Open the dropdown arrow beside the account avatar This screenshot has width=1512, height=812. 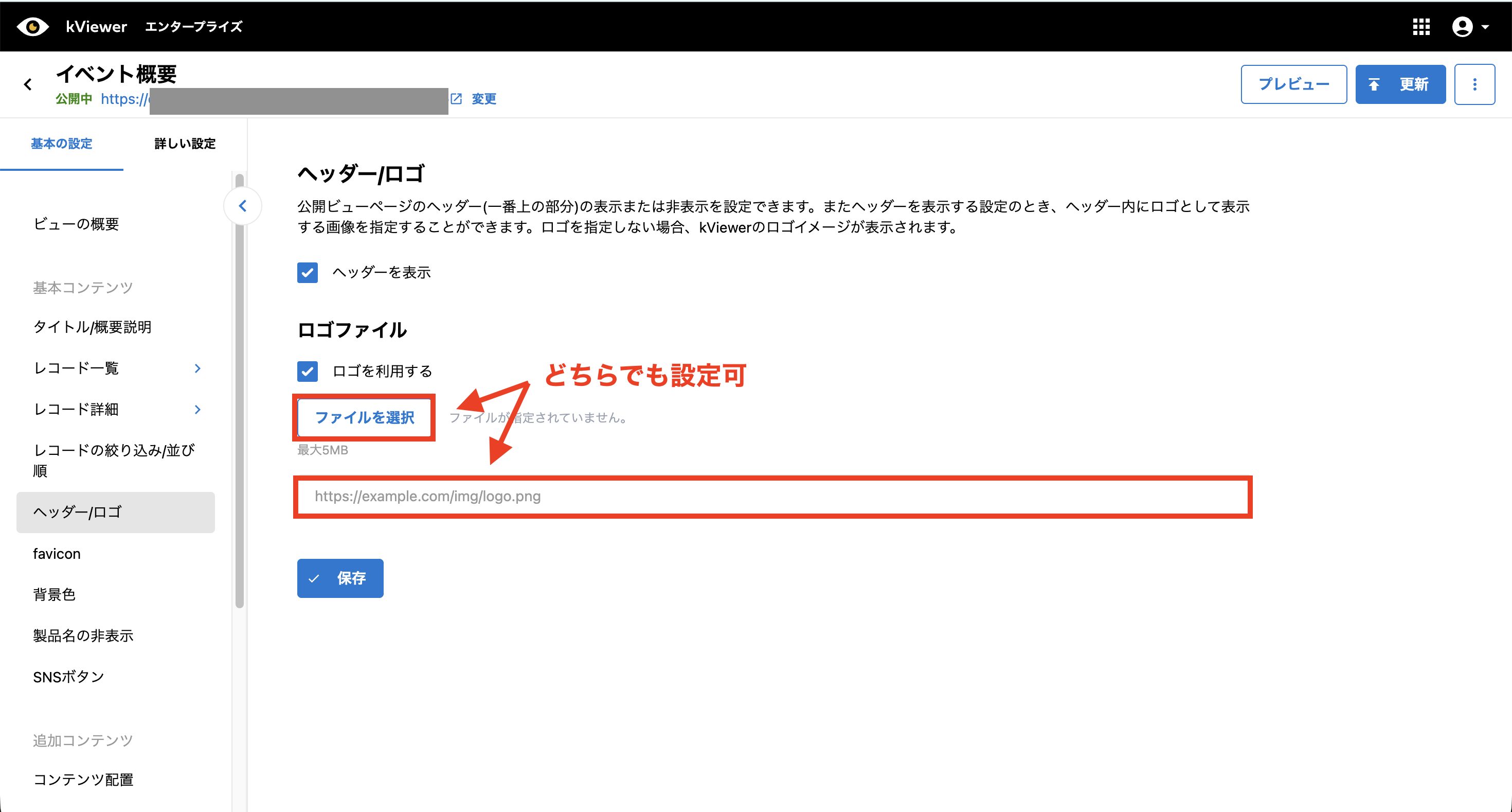click(x=1486, y=27)
